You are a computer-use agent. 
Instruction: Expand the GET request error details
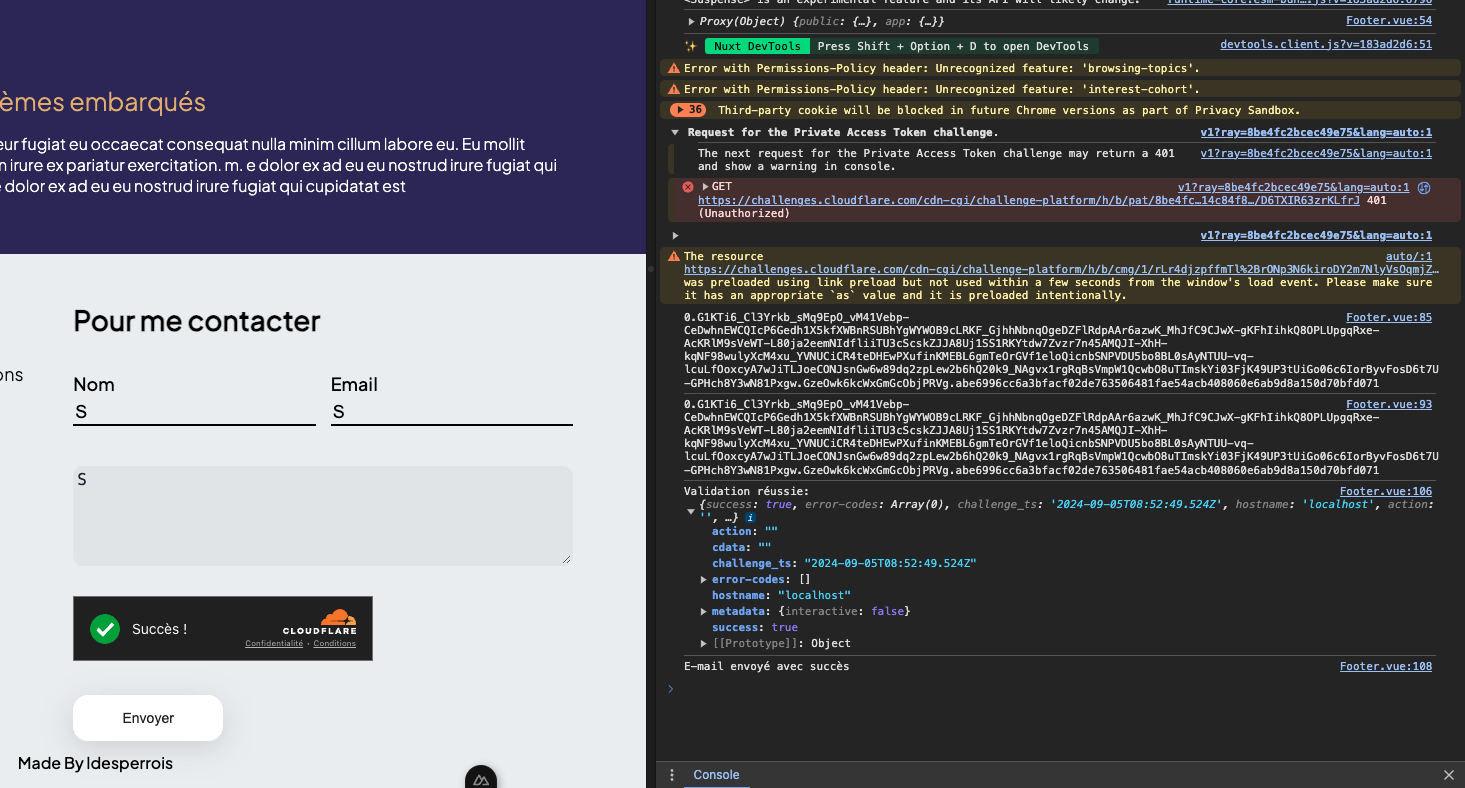705,186
